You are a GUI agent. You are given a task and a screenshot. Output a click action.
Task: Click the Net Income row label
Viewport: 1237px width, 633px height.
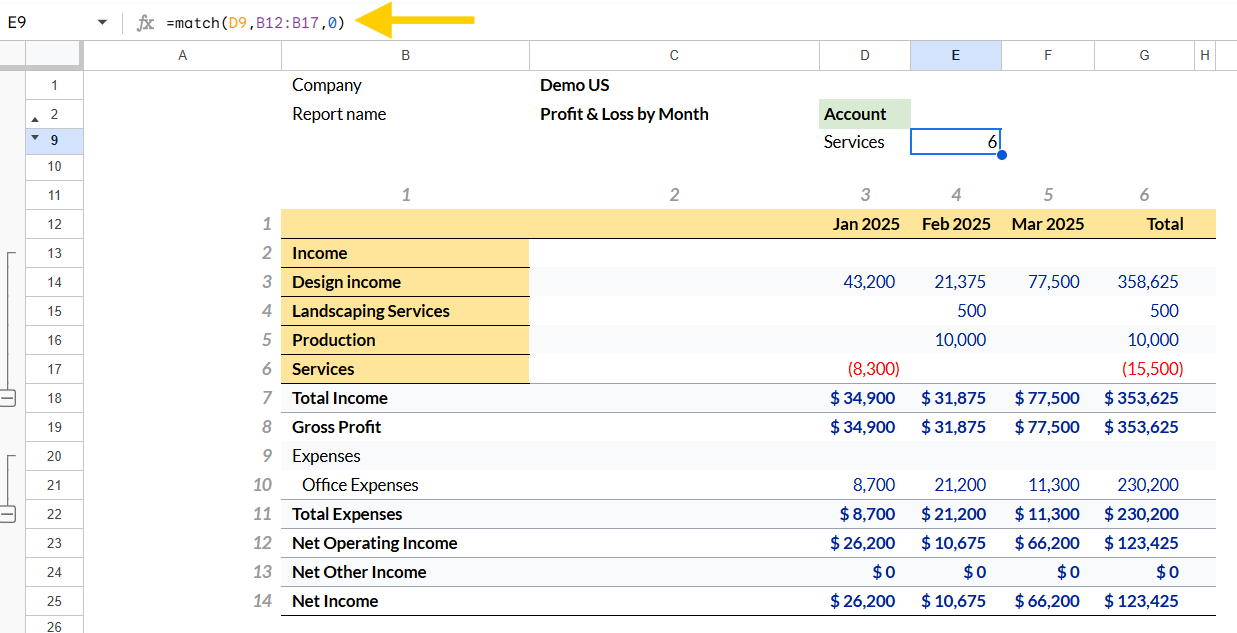(335, 601)
